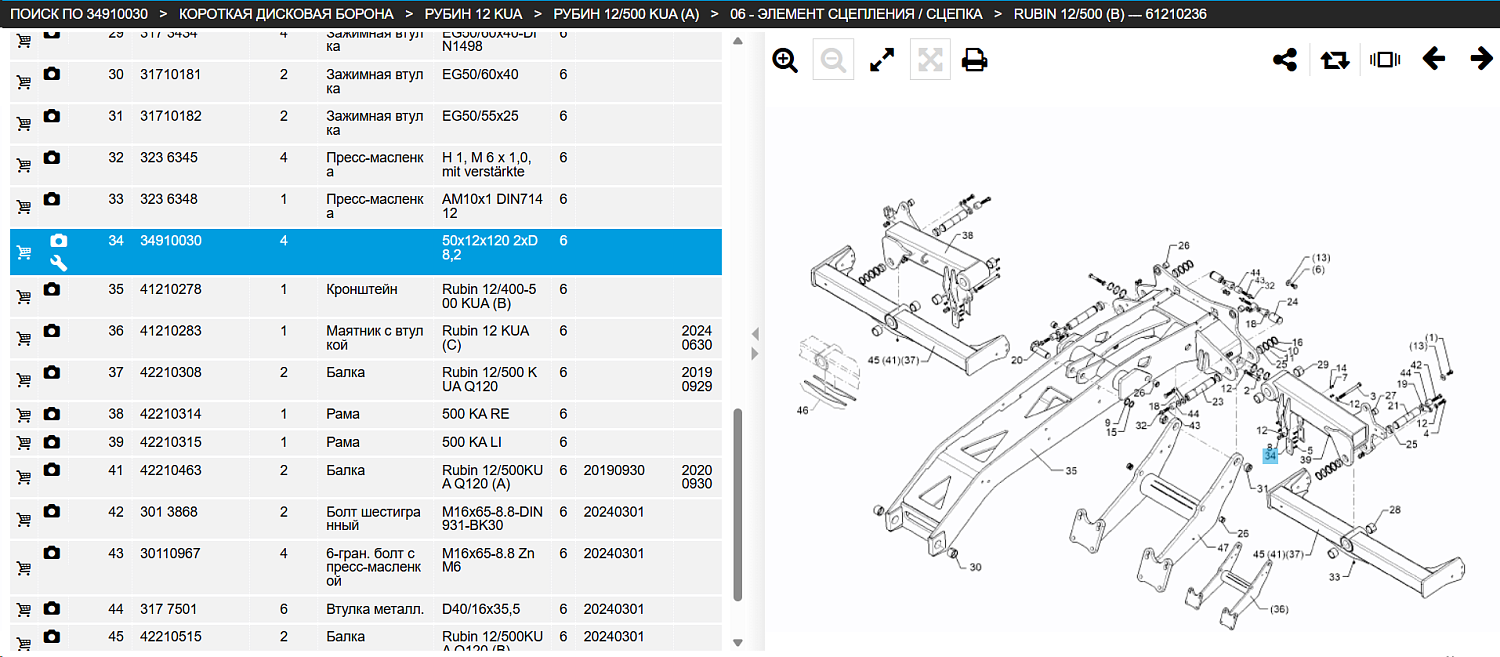Image resolution: width=1500 pixels, height=657 pixels.
Task: Open breadcrumb РУБИН 12/500 KUA (A)
Action: click(626, 14)
